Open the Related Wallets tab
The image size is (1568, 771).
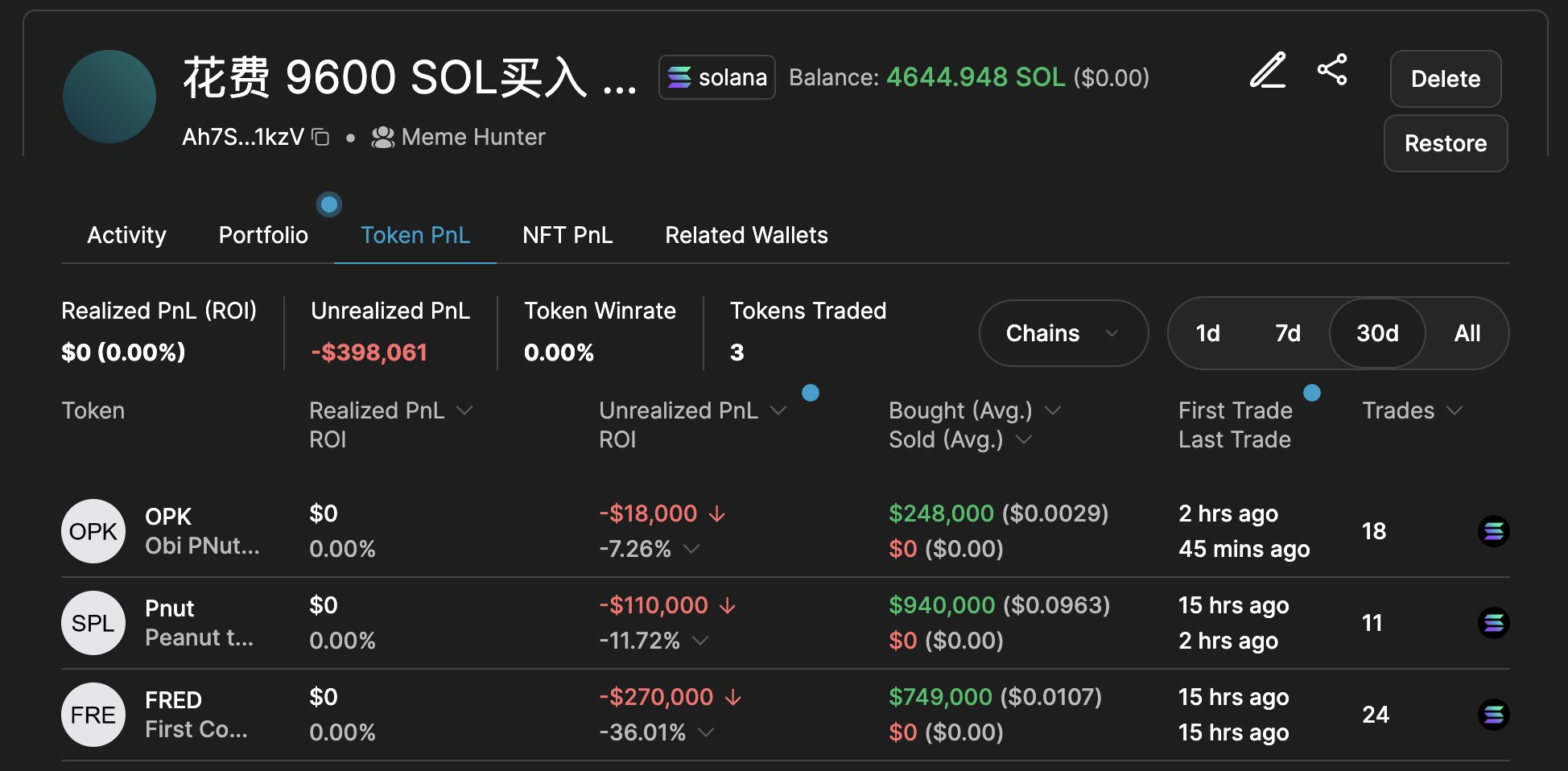746,235
